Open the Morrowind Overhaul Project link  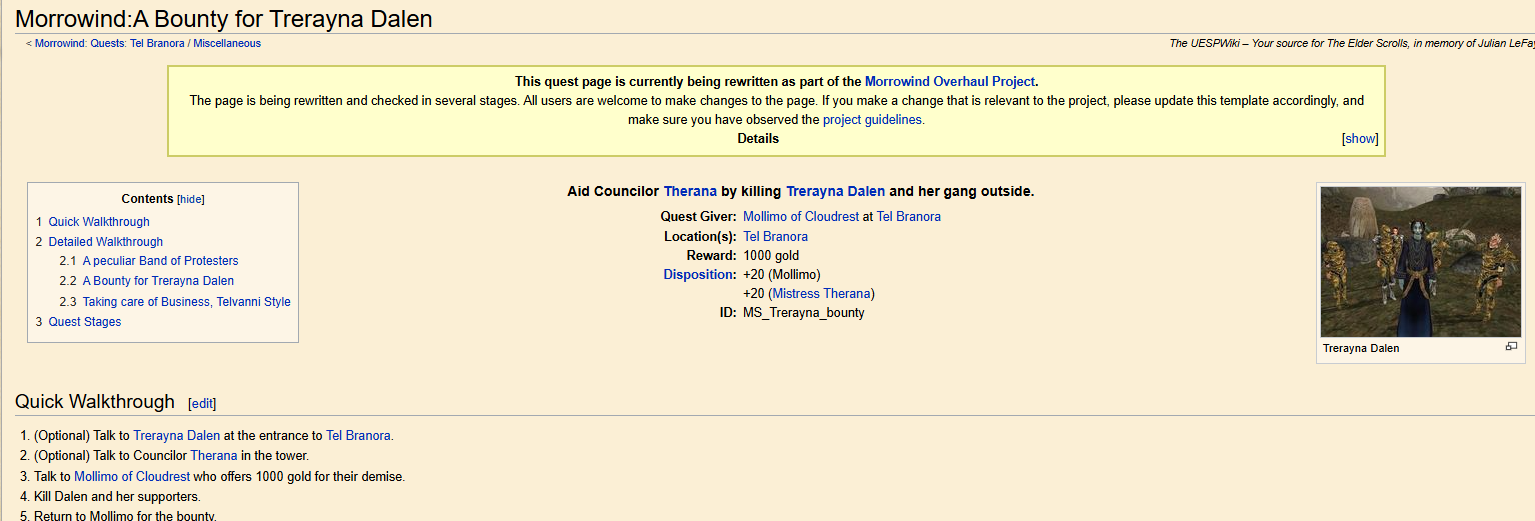(x=950, y=82)
